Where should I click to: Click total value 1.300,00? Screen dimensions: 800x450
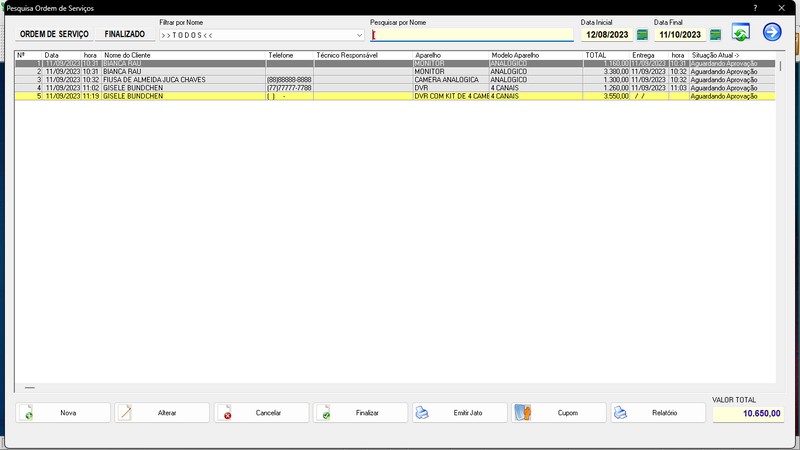(606, 80)
